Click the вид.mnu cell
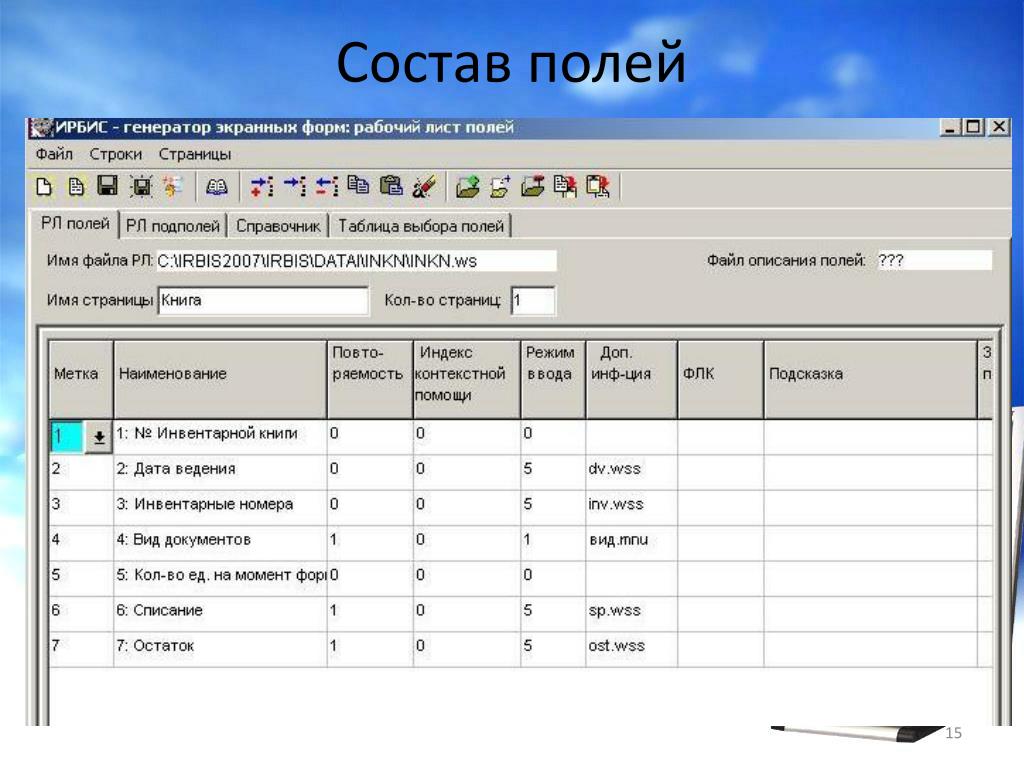Image resolution: width=1024 pixels, height=768 pixels. point(631,543)
